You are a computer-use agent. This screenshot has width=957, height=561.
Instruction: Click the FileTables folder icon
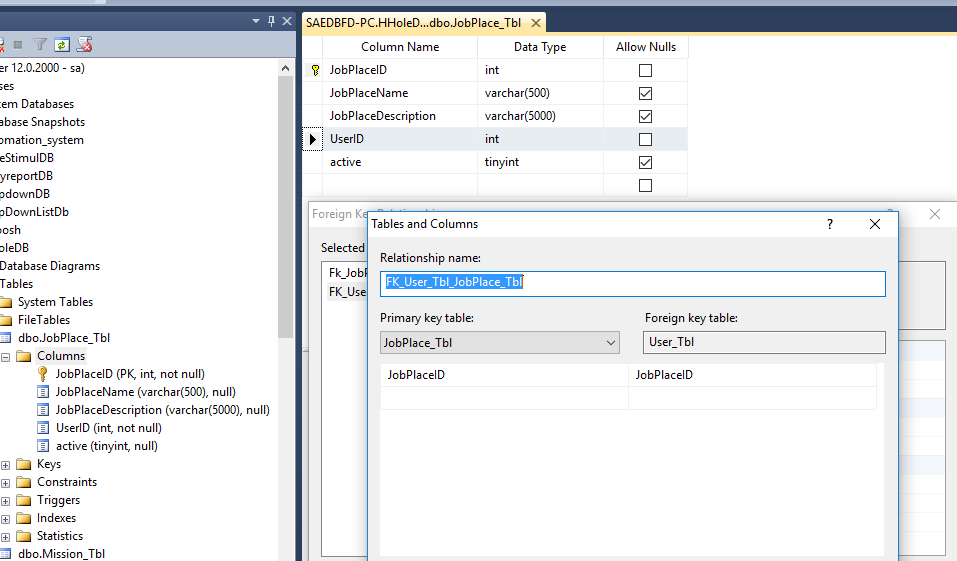pyautogui.click(x=6, y=320)
